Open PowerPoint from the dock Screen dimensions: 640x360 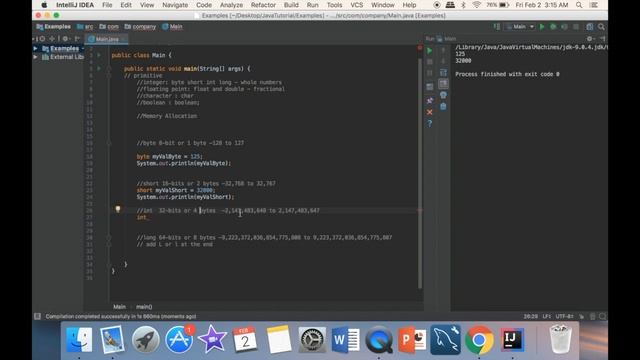point(412,339)
